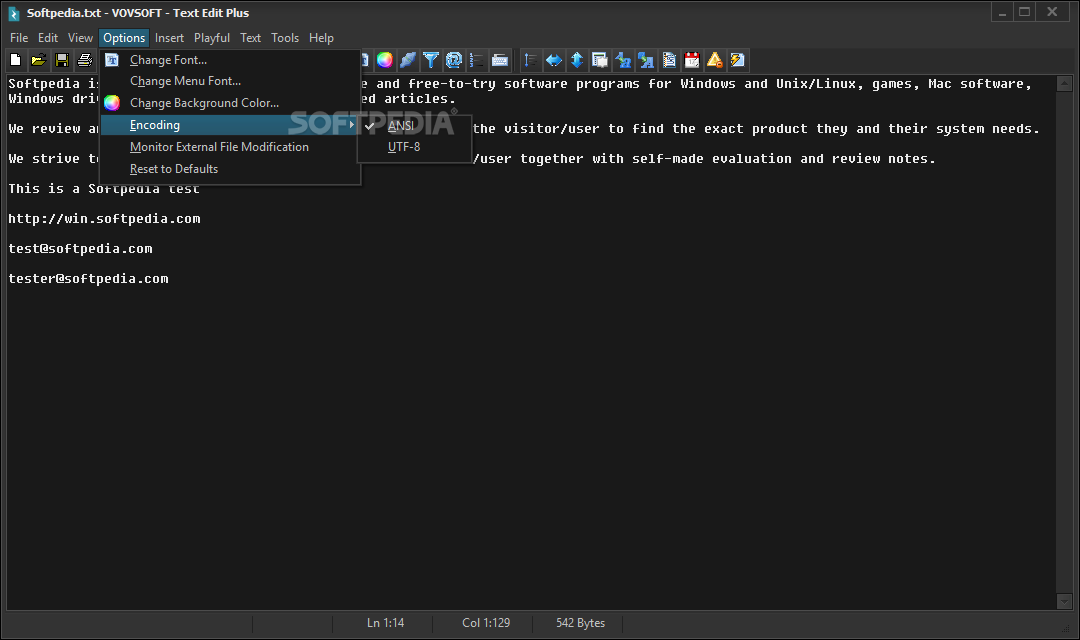This screenshot has width=1080, height=640.
Task: Click the warning triangle toolbar icon
Action: tap(715, 61)
